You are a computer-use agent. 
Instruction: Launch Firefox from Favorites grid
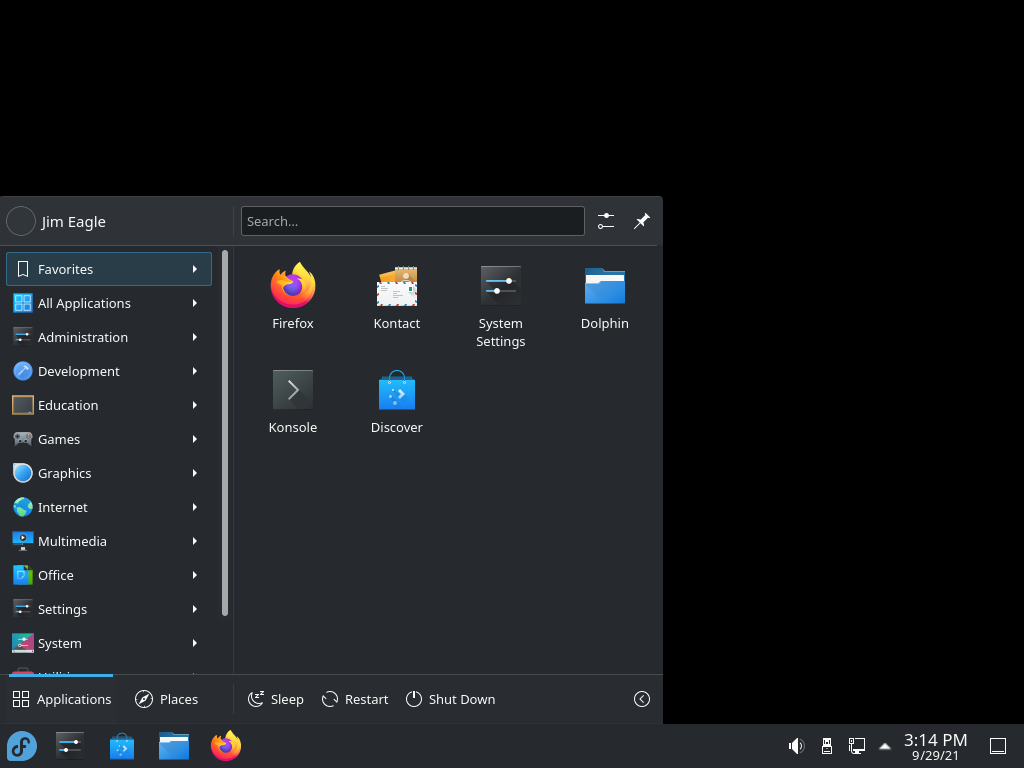point(293,297)
